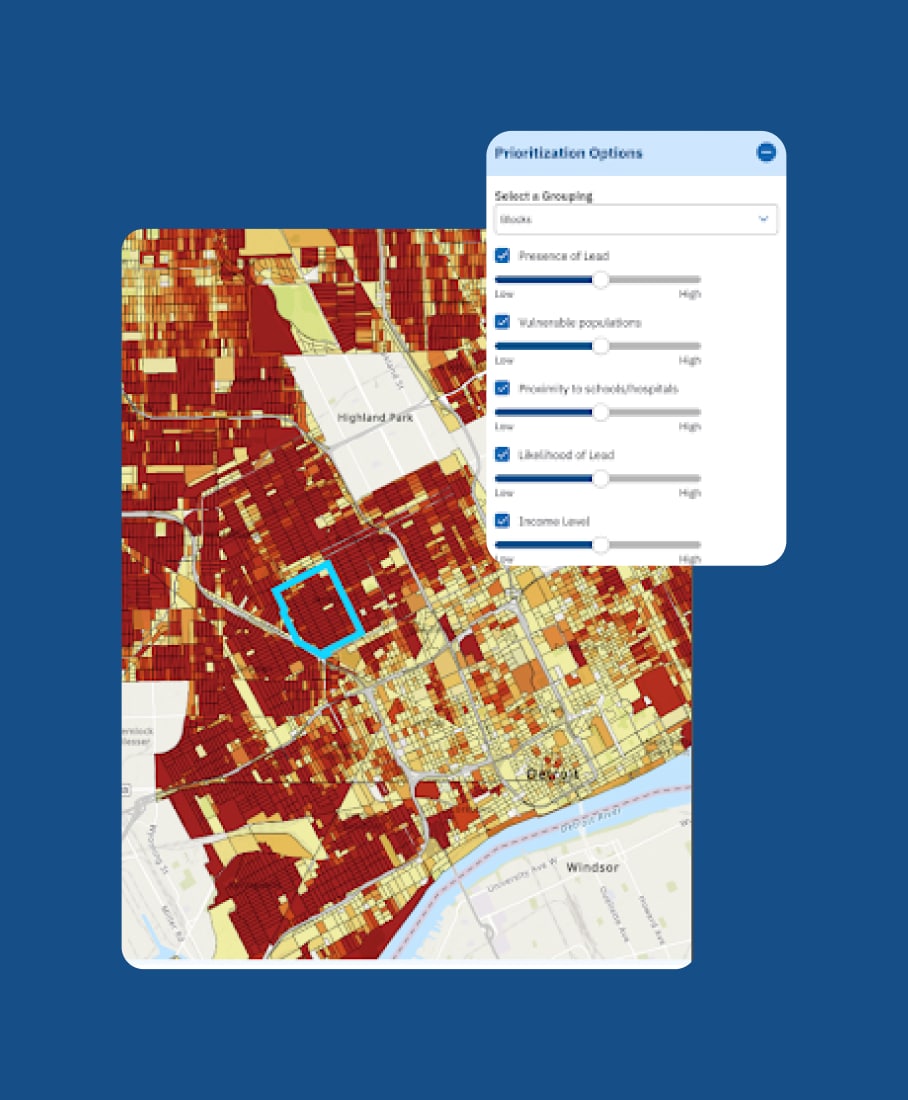Click the Prioritization Options panel title
908x1100 pixels.
tap(568, 153)
